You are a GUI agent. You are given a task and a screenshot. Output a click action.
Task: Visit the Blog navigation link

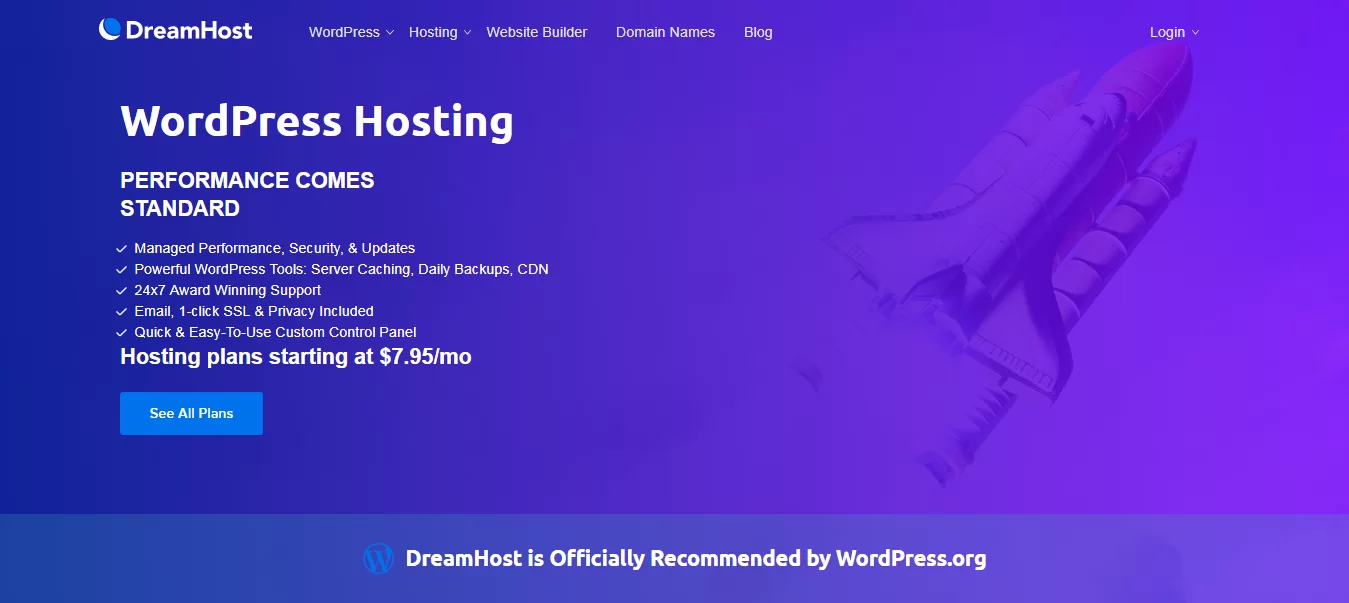(x=758, y=32)
